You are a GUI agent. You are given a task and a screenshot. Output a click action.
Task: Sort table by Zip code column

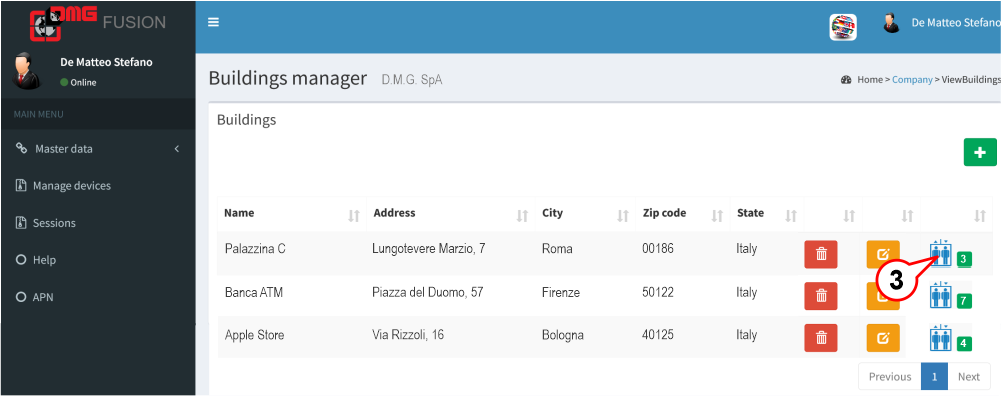pos(682,213)
